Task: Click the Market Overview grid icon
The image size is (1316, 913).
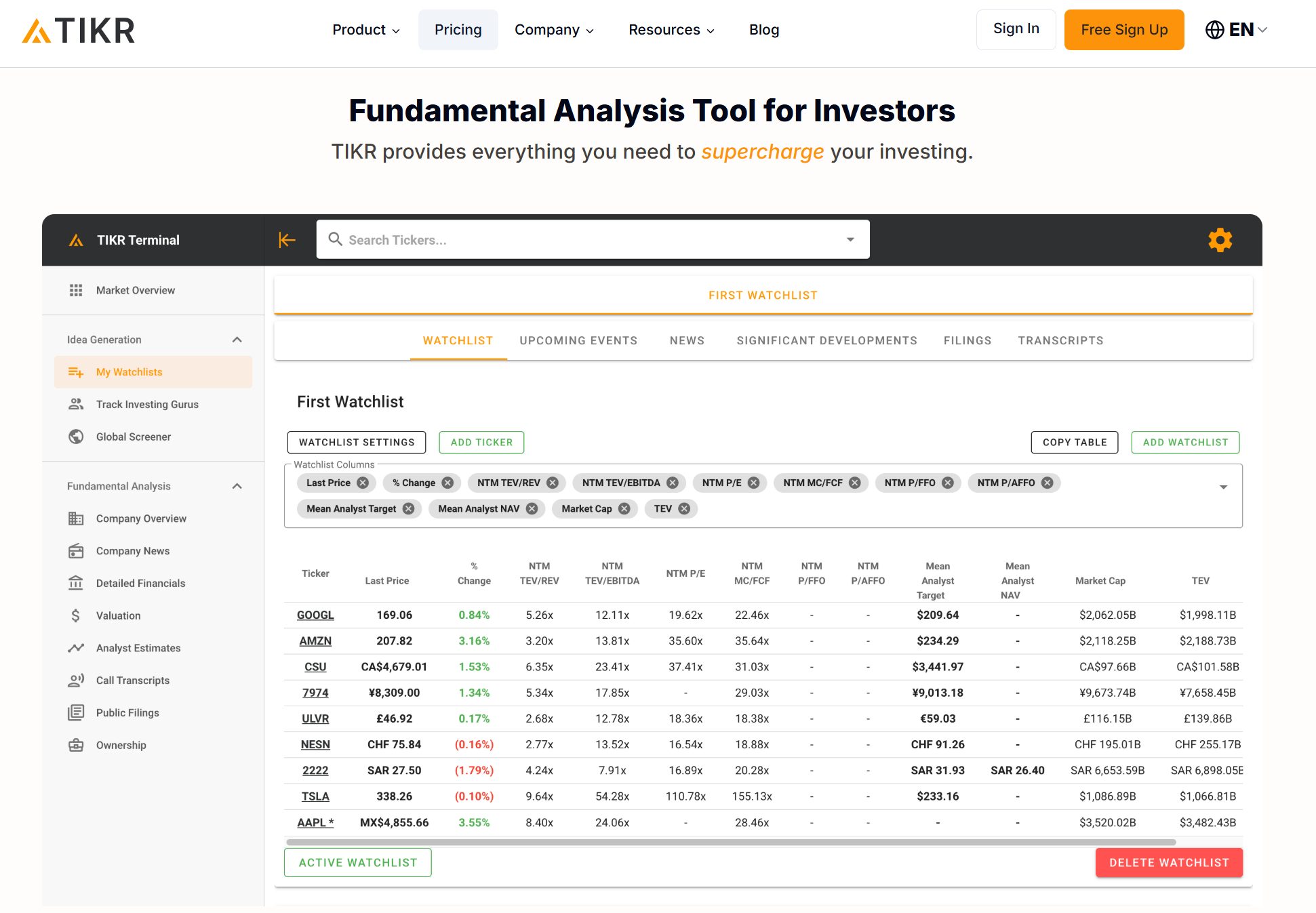Action: click(76, 290)
